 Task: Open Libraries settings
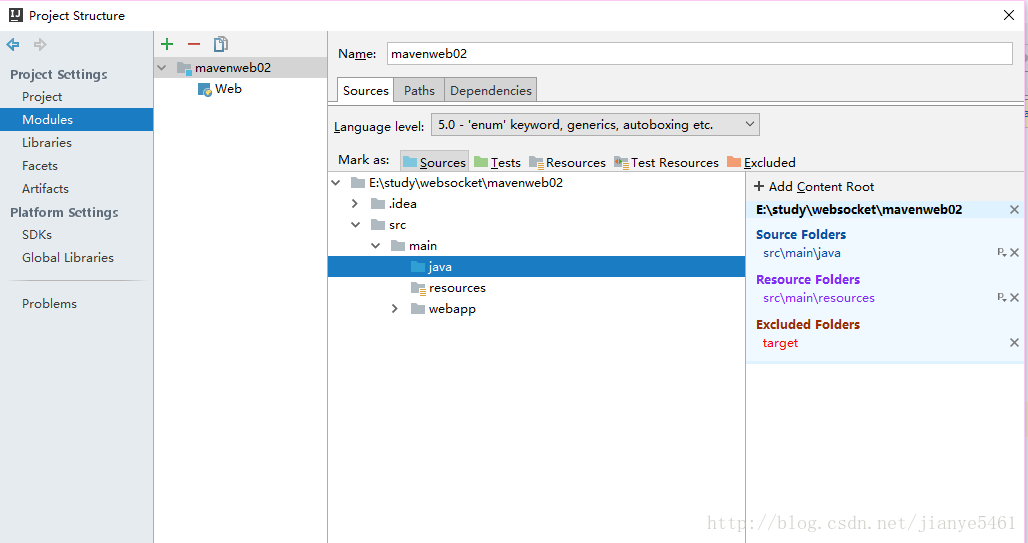(x=47, y=142)
